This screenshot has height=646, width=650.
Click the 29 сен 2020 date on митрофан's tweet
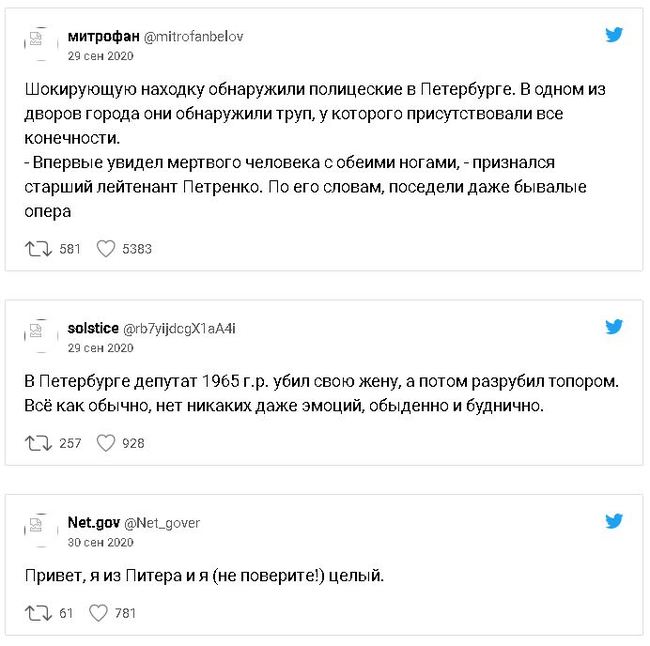[x=100, y=55]
